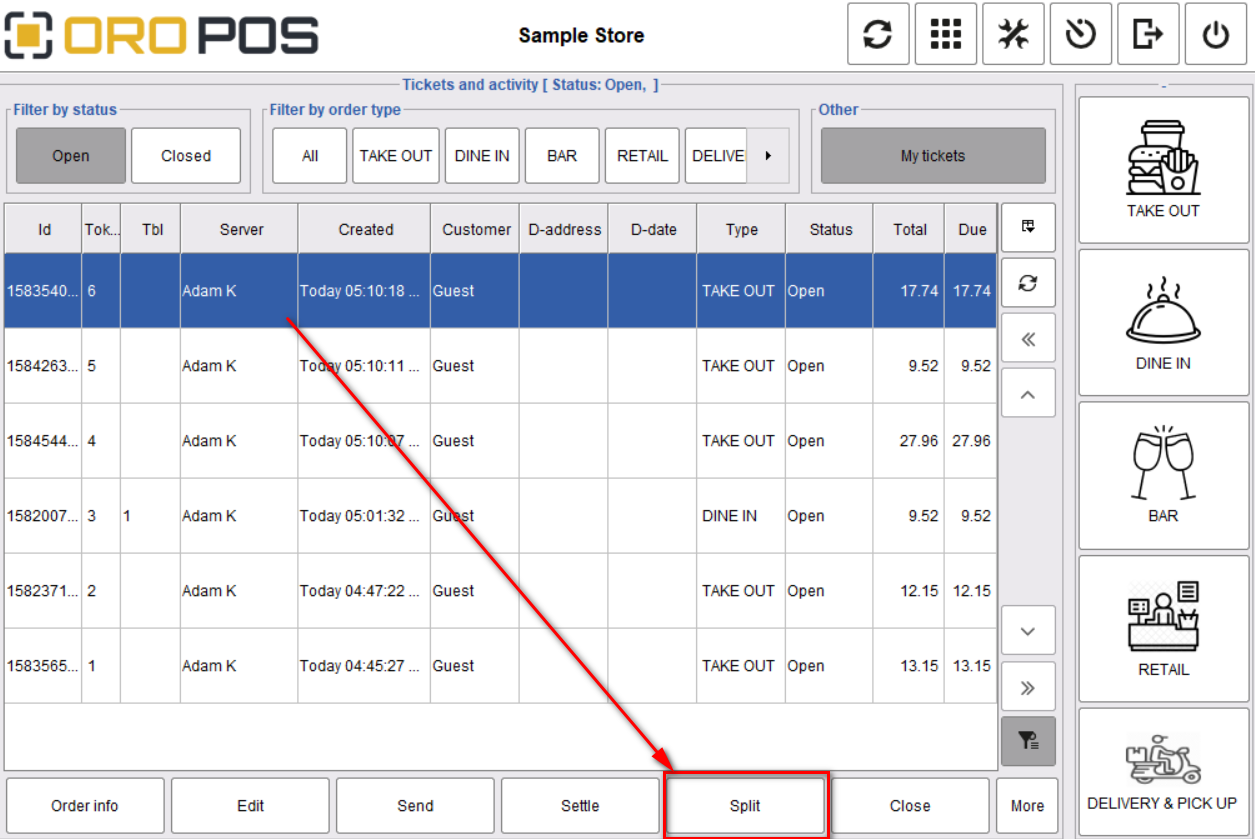Screen dimensions: 1255x839
Task: Move down with the single down chevron
Action: 1028,631
